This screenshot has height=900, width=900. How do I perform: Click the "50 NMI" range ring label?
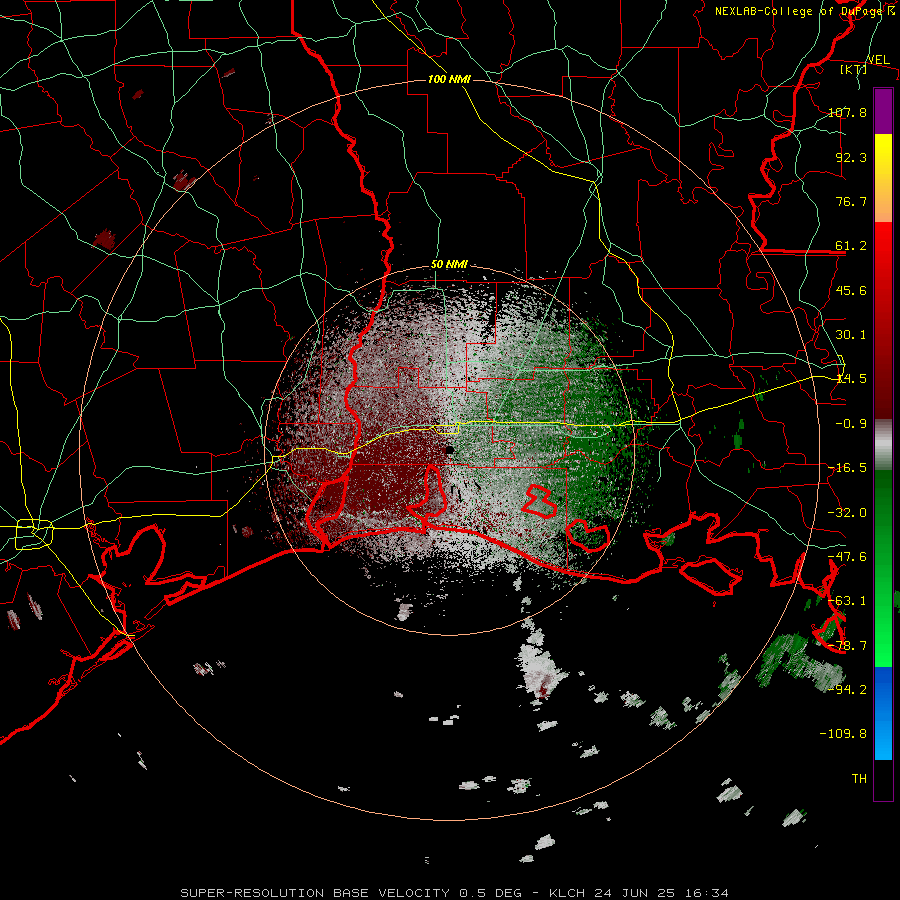pyautogui.click(x=449, y=264)
